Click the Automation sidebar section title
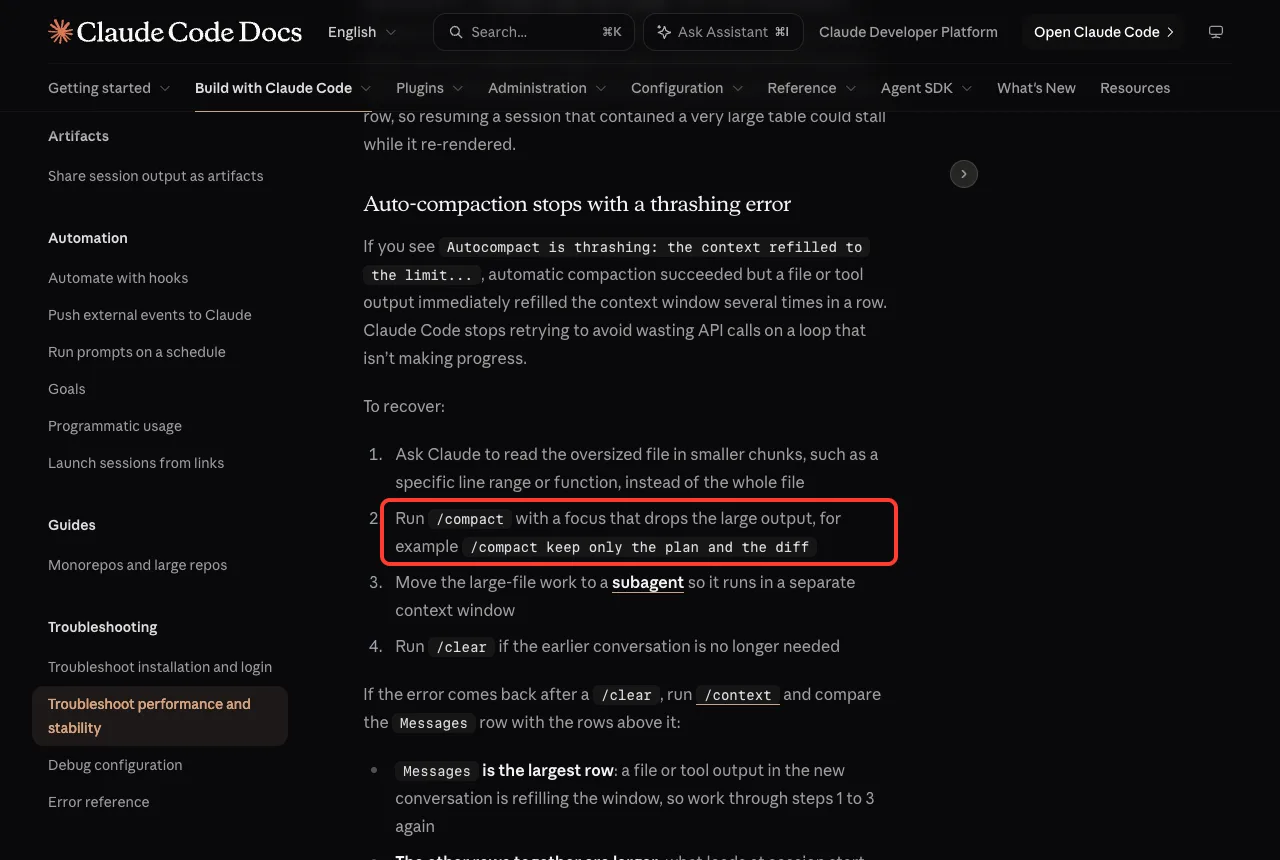The image size is (1280, 860). click(x=88, y=238)
